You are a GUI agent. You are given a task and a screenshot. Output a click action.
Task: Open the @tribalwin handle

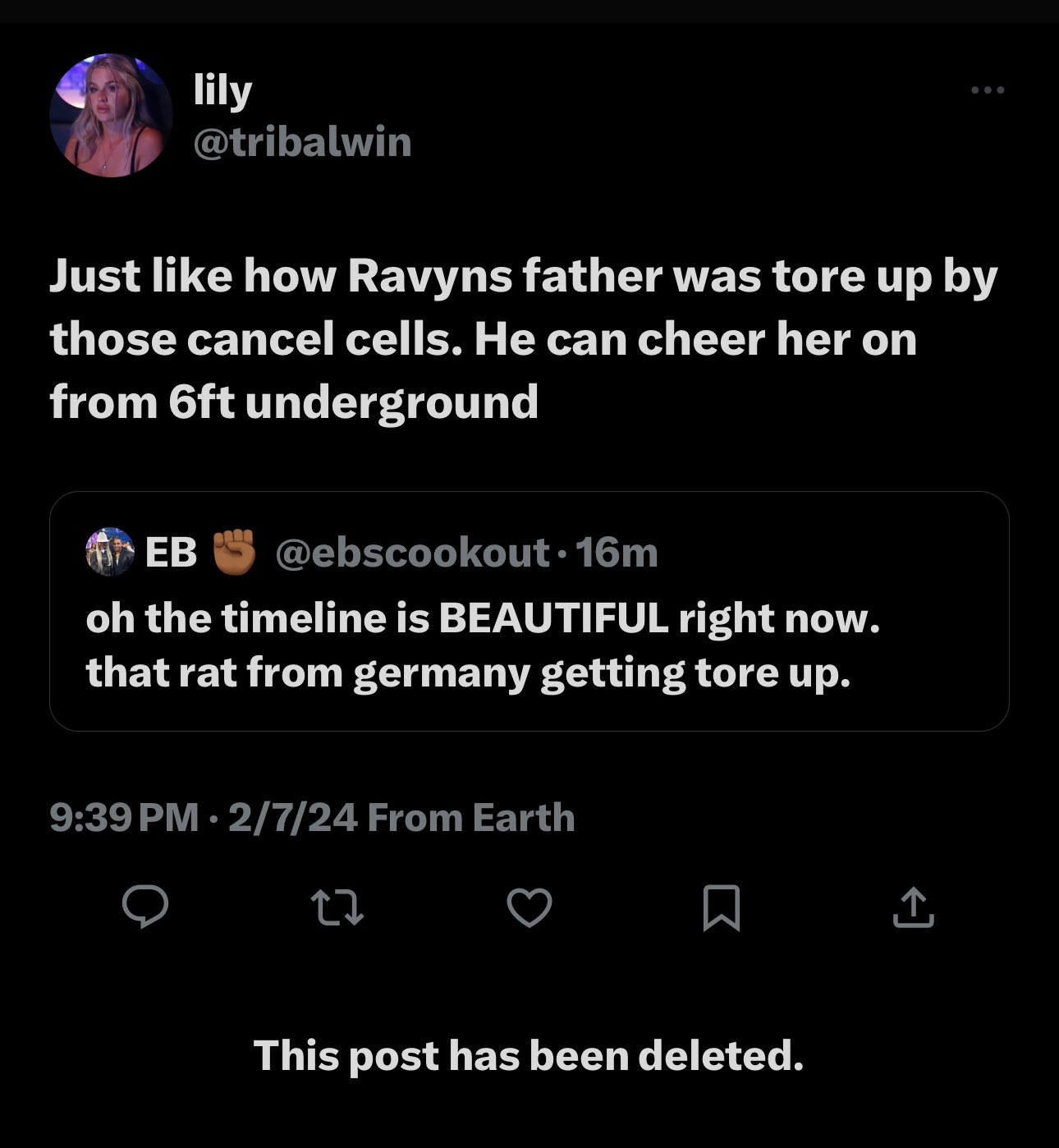coord(302,142)
